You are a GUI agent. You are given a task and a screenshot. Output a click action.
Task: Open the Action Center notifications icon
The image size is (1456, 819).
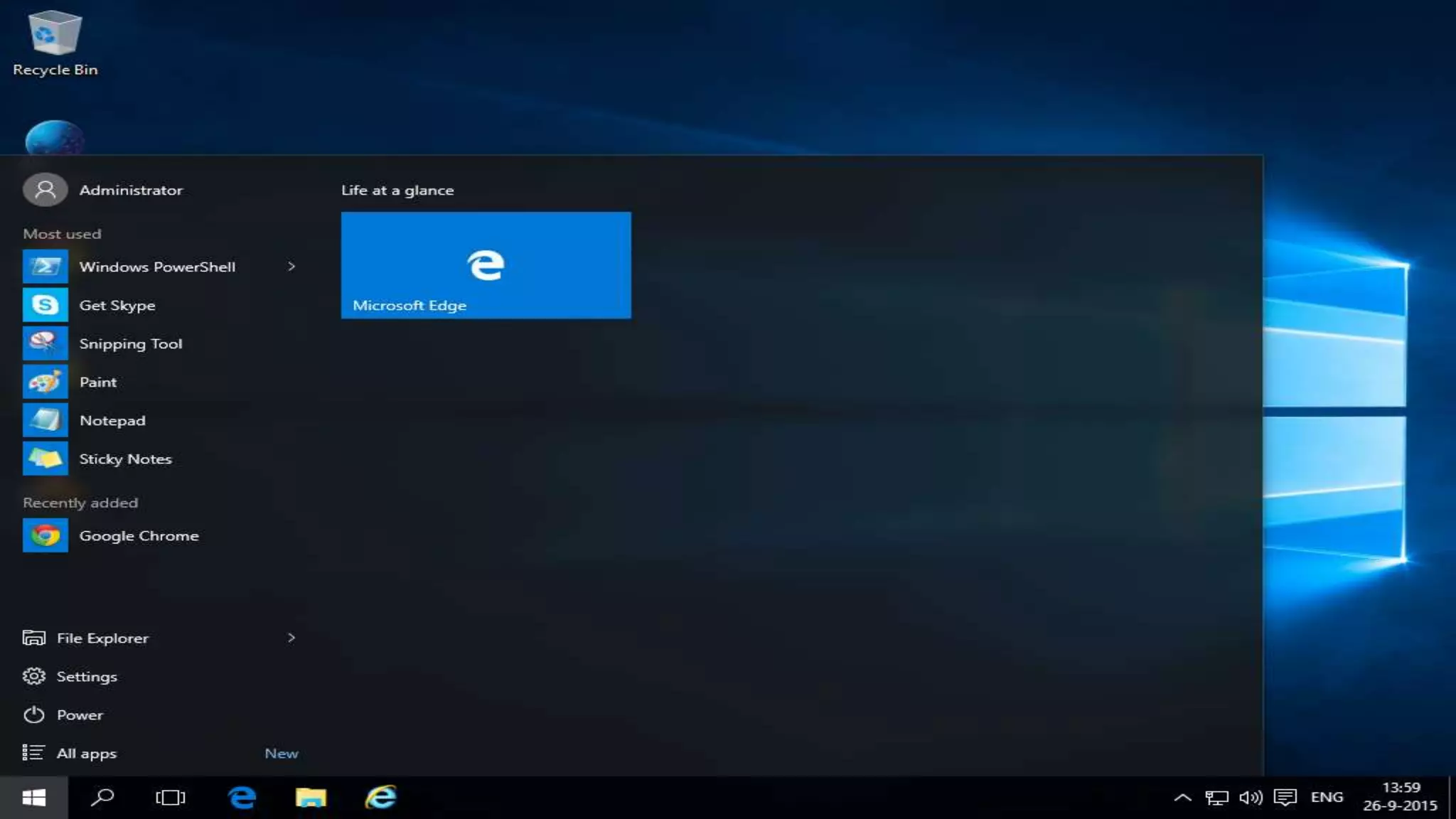[x=1285, y=798]
